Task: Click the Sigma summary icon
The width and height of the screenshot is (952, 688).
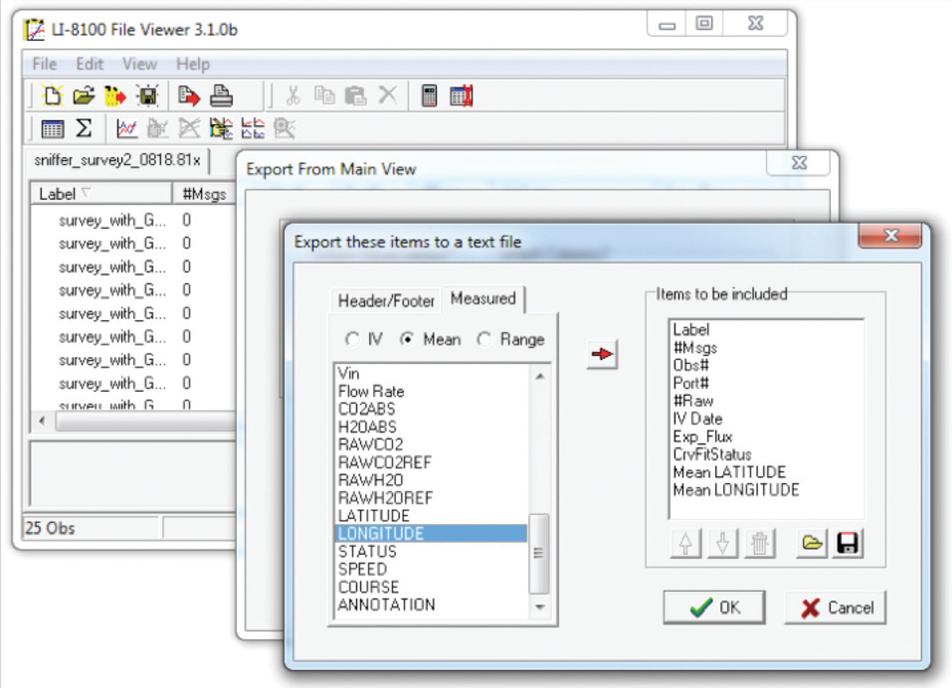Action: click(84, 128)
